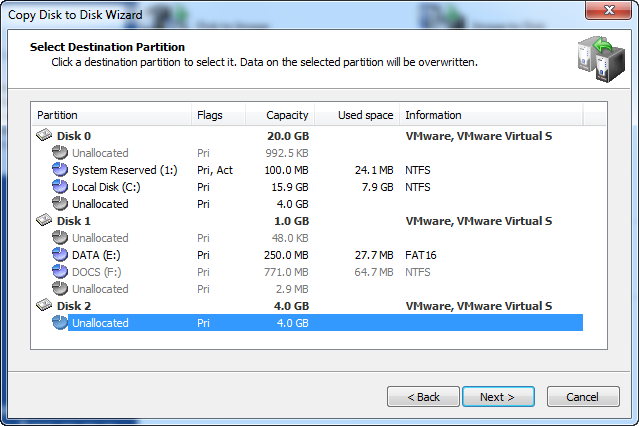This screenshot has width=639, height=426.
Task: Click the 992.5 KB capacity value
Action: (x=287, y=153)
